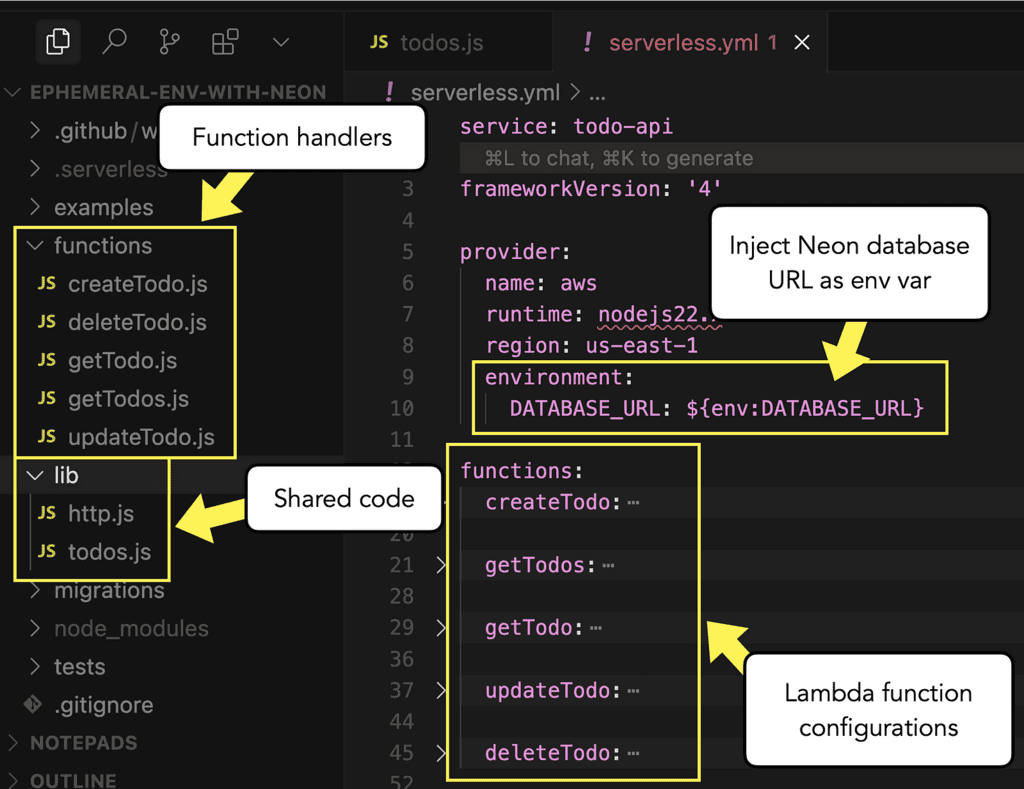The image size is (1024, 789).
Task: Click serverless.yml in the breadcrumb path
Action: pos(485,93)
